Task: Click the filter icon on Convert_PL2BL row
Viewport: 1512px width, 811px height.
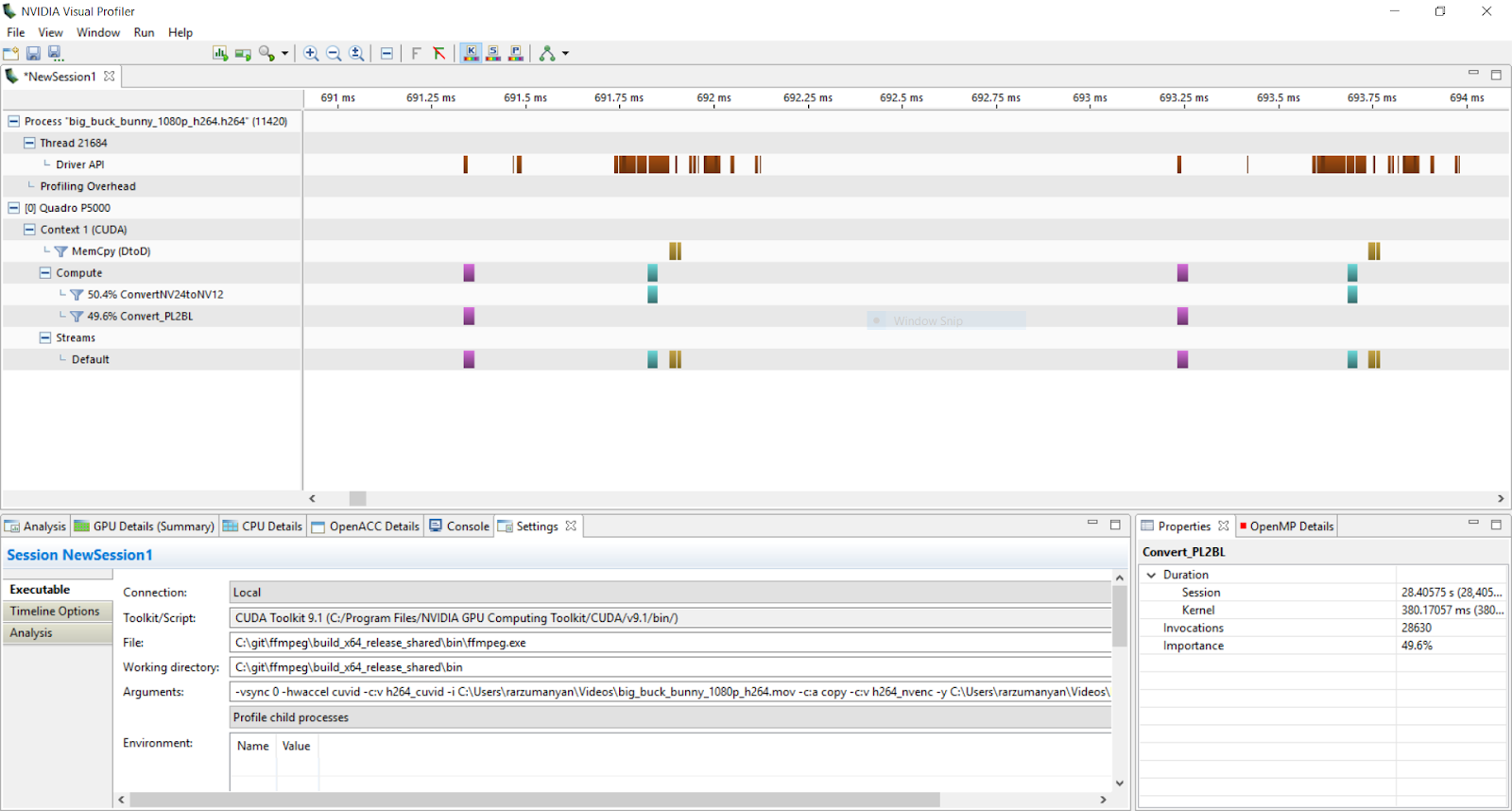Action: click(x=77, y=317)
